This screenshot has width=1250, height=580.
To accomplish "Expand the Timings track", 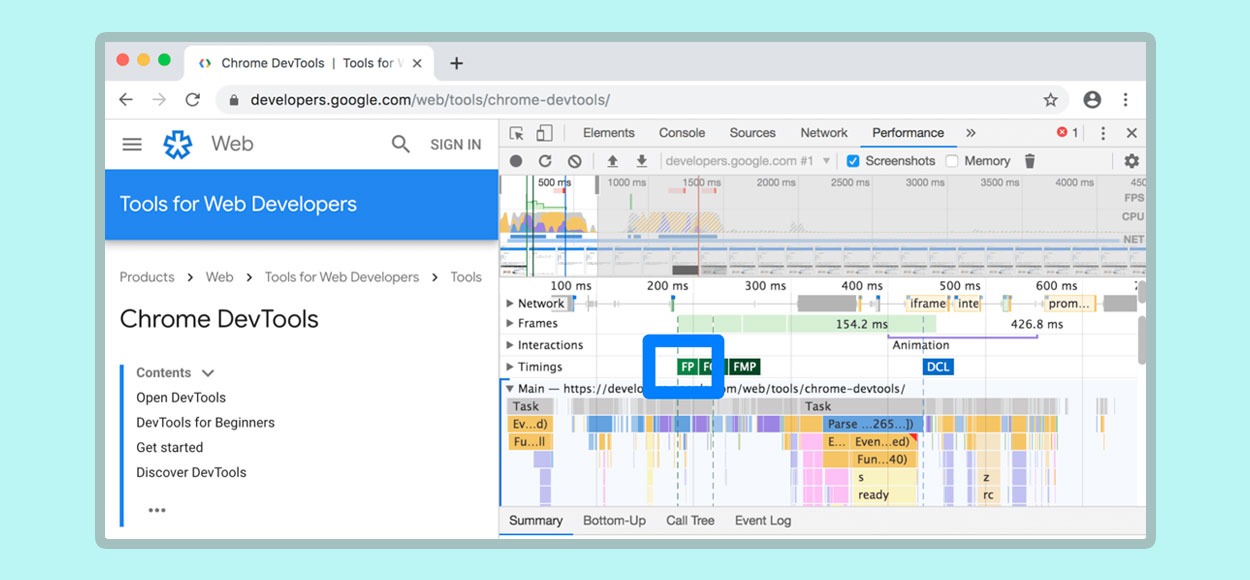I will coord(510,367).
